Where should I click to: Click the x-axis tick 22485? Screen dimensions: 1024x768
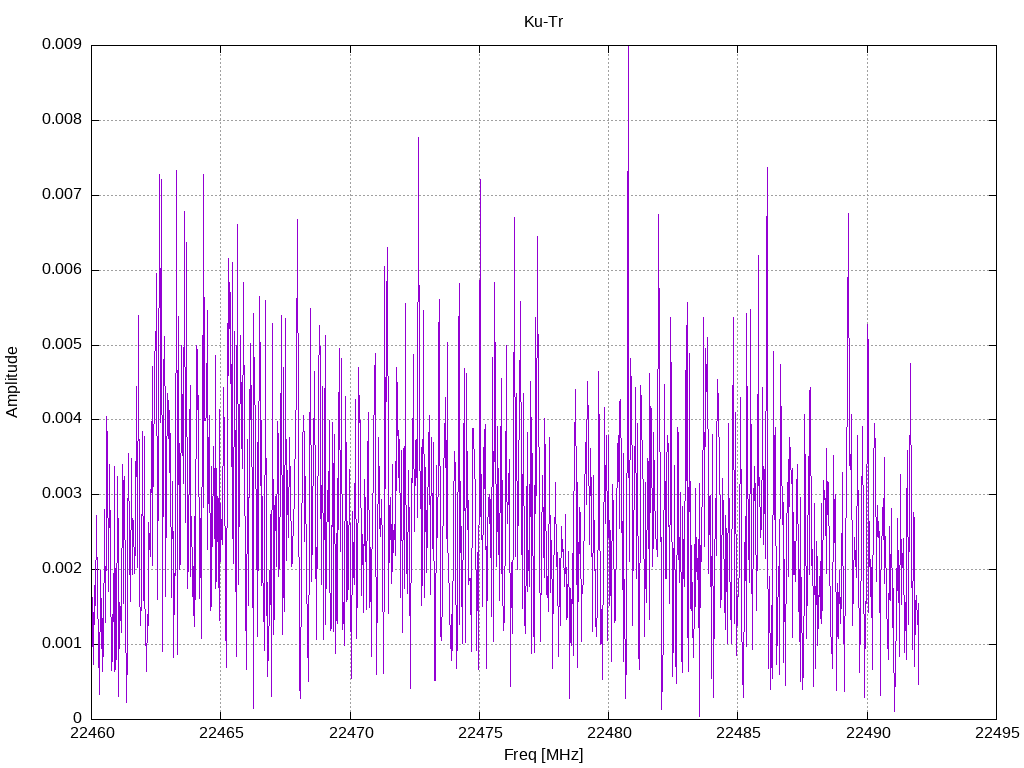pos(739,733)
